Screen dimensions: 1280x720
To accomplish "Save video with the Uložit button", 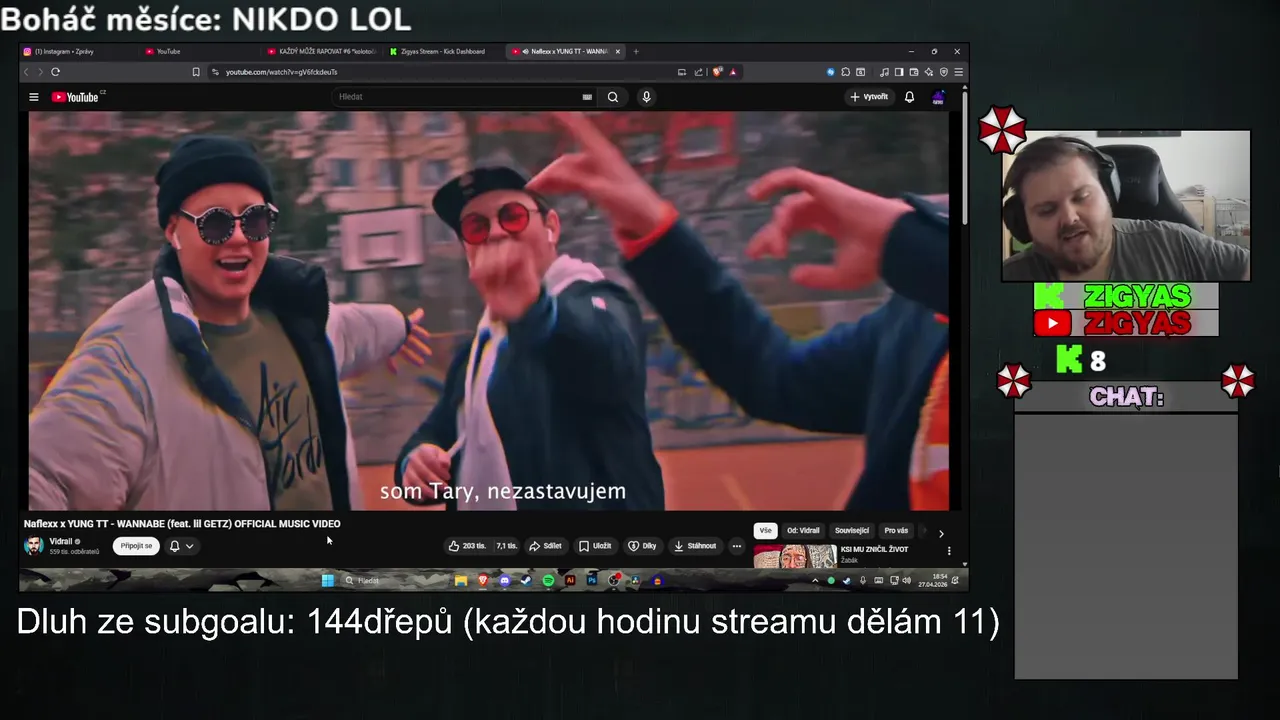I will point(595,546).
